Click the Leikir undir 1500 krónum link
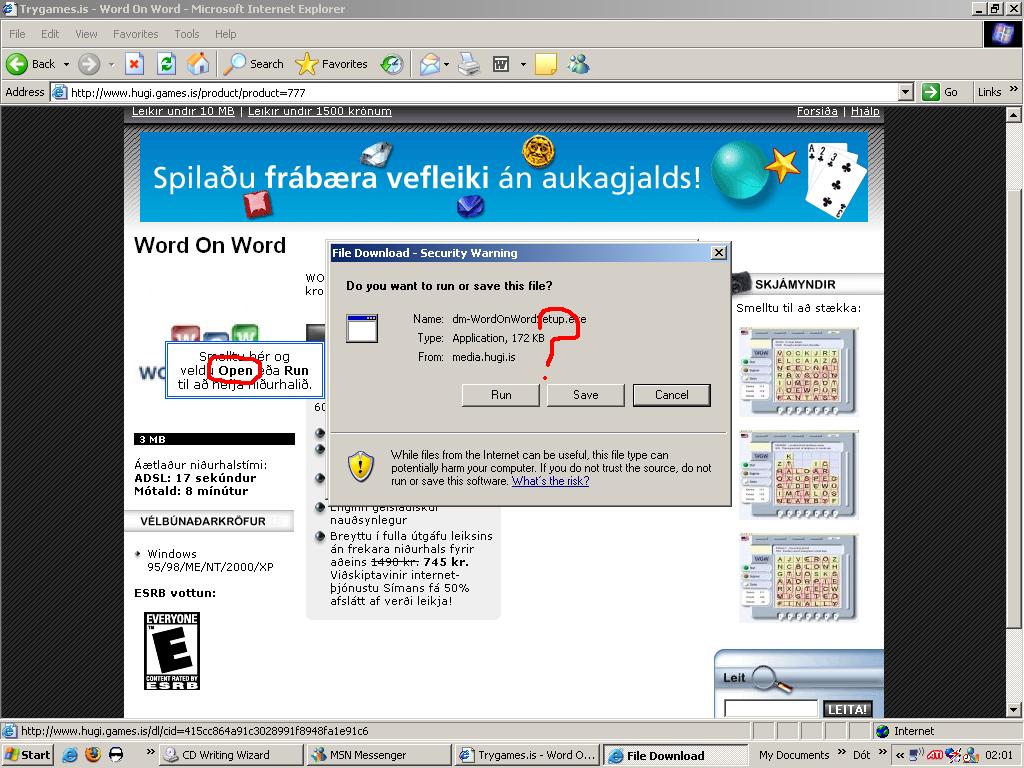 tap(319, 111)
